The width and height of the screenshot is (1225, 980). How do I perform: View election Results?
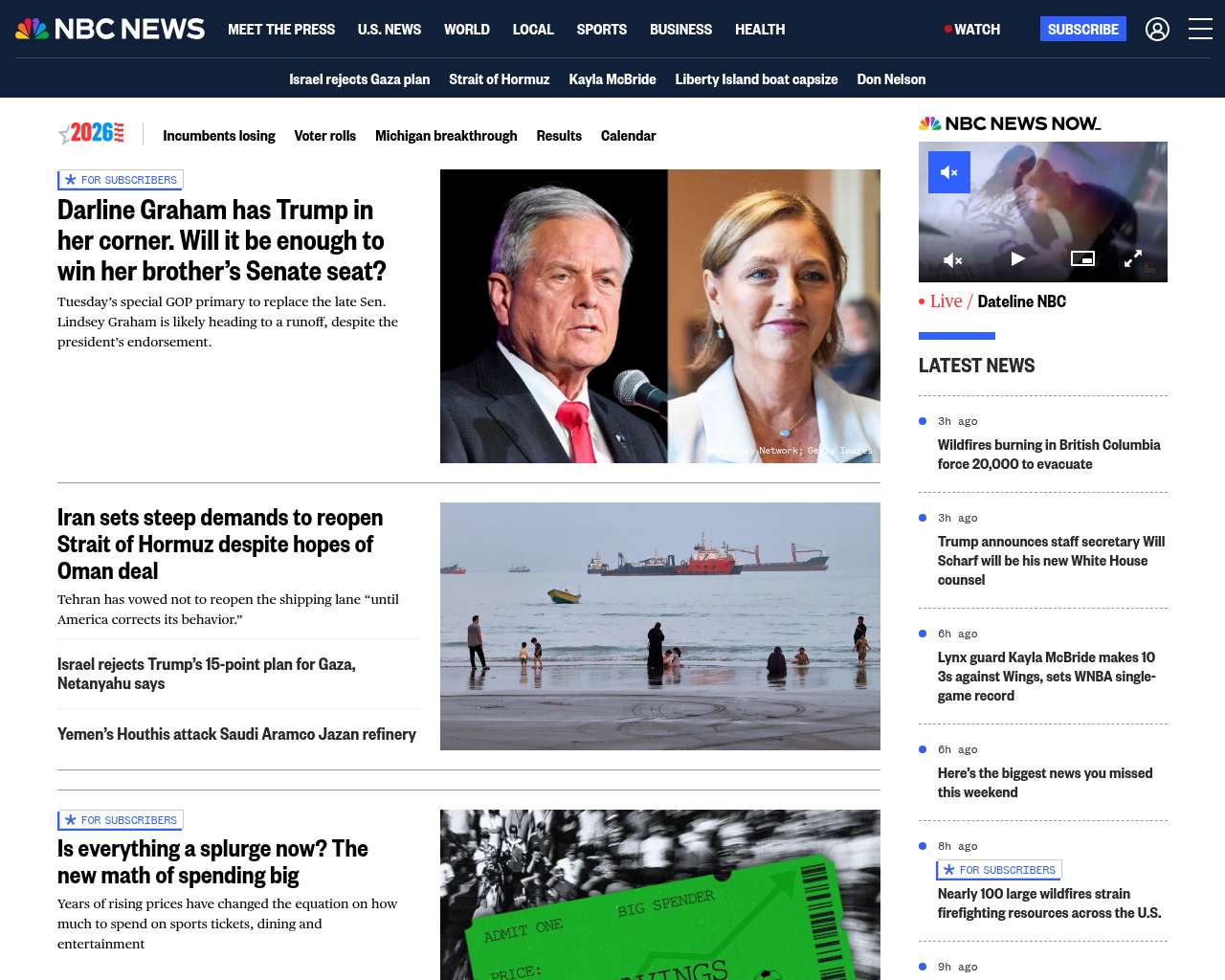coord(559,136)
